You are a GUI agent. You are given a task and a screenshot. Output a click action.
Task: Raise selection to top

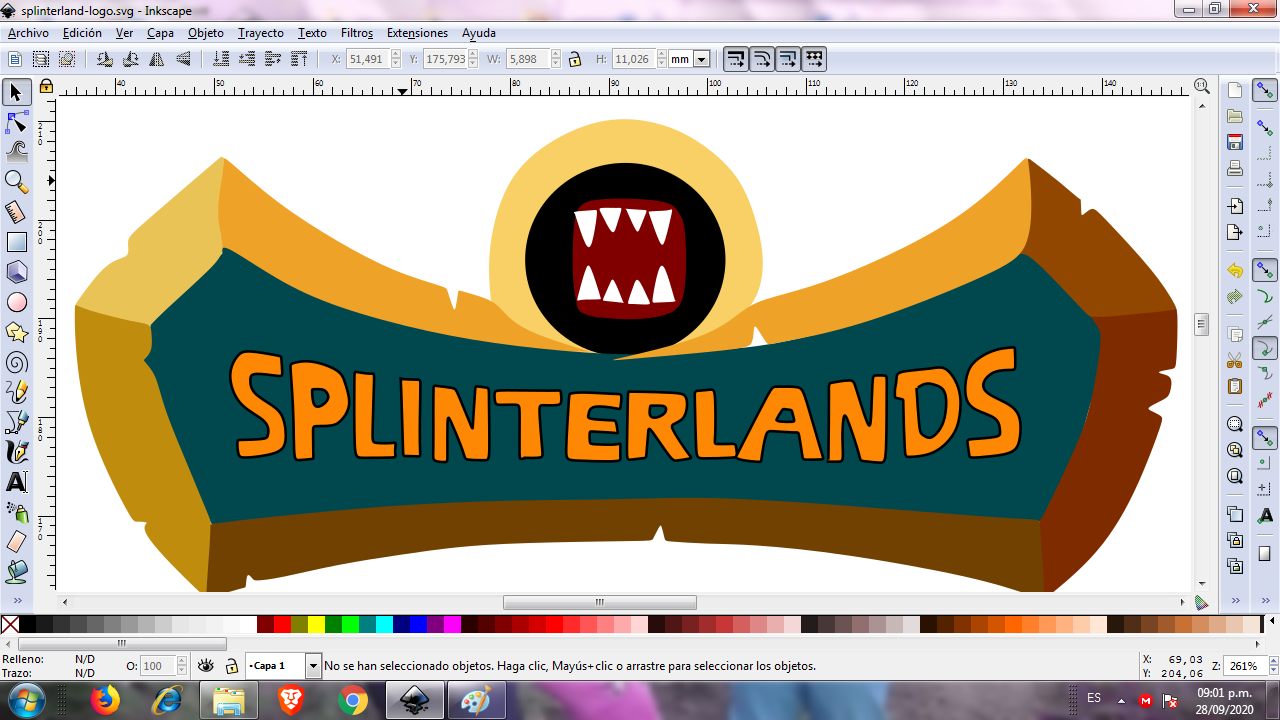(299, 59)
